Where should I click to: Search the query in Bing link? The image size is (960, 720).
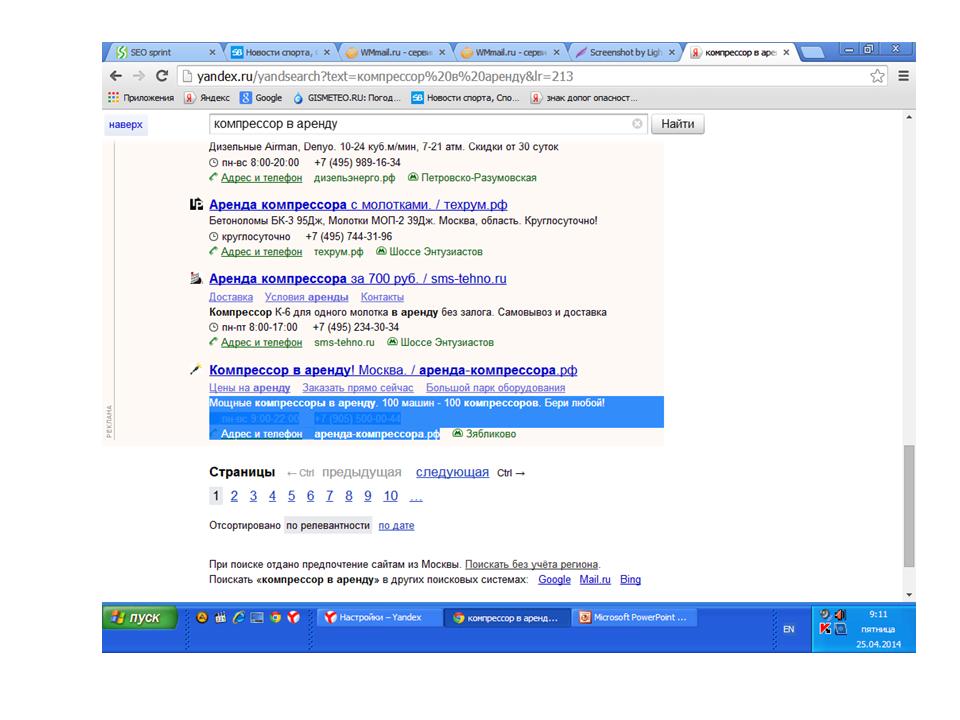point(630,579)
